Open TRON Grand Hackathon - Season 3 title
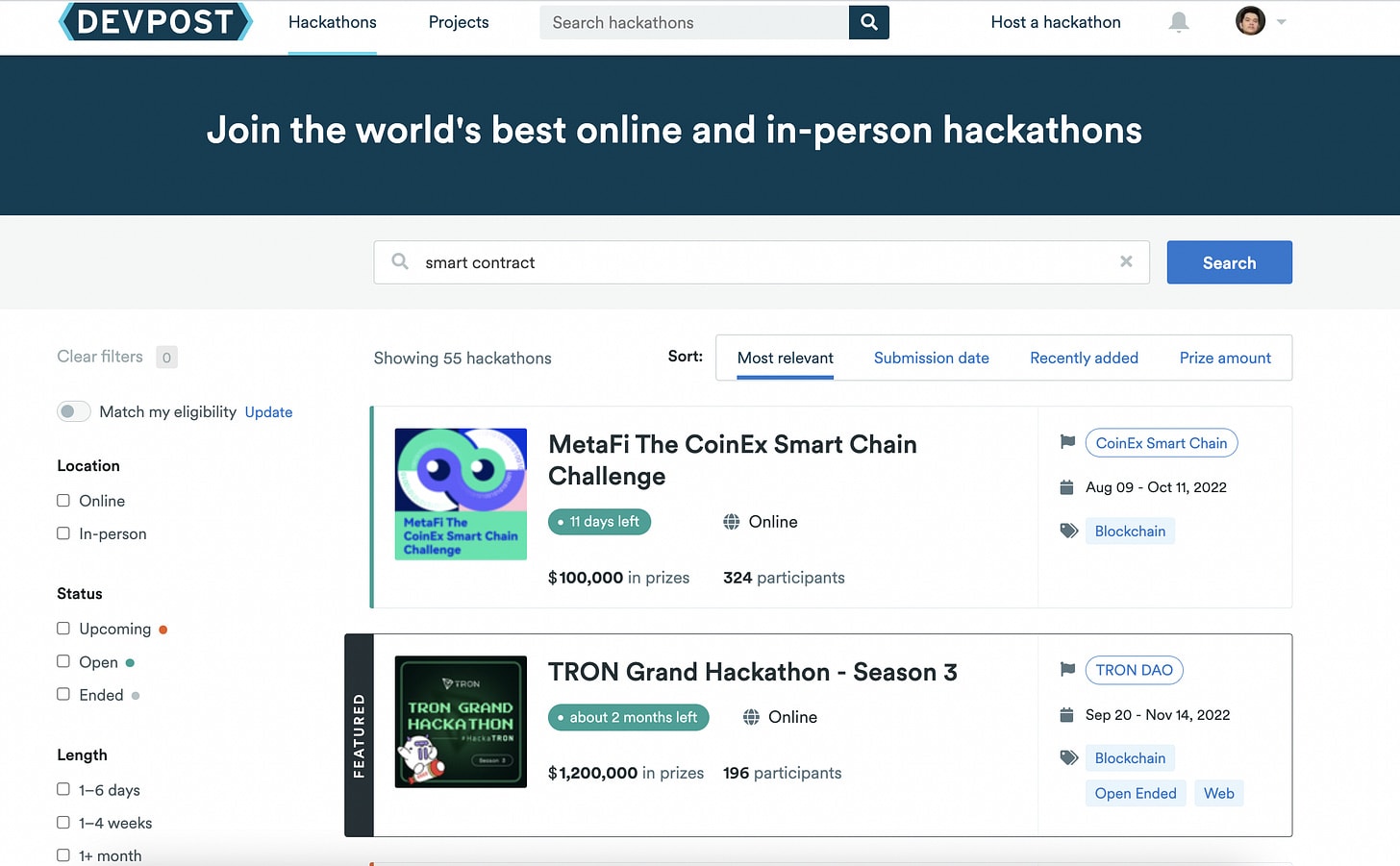Viewport: 1400px width, 866px height. coord(753,672)
